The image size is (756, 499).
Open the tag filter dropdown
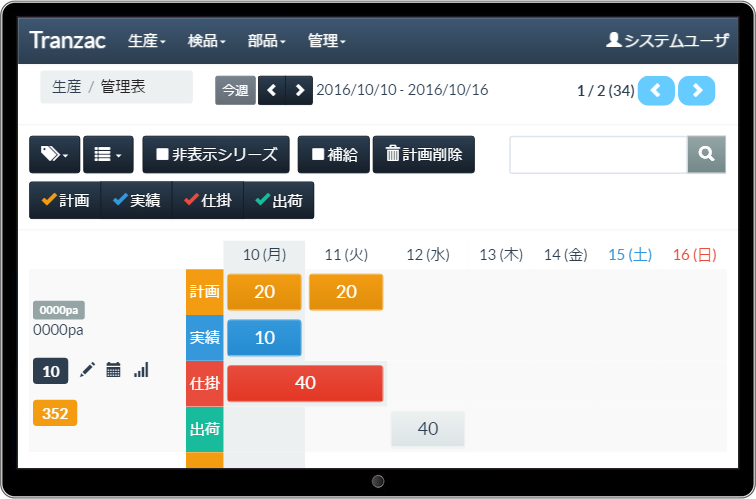(54, 154)
